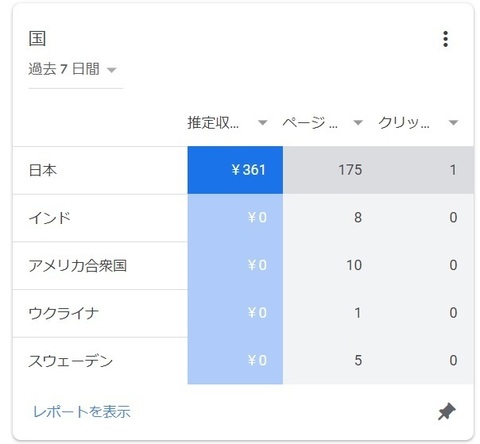Expand the ページ... column dropdown arrow
The width and height of the screenshot is (480, 444).
click(358, 123)
